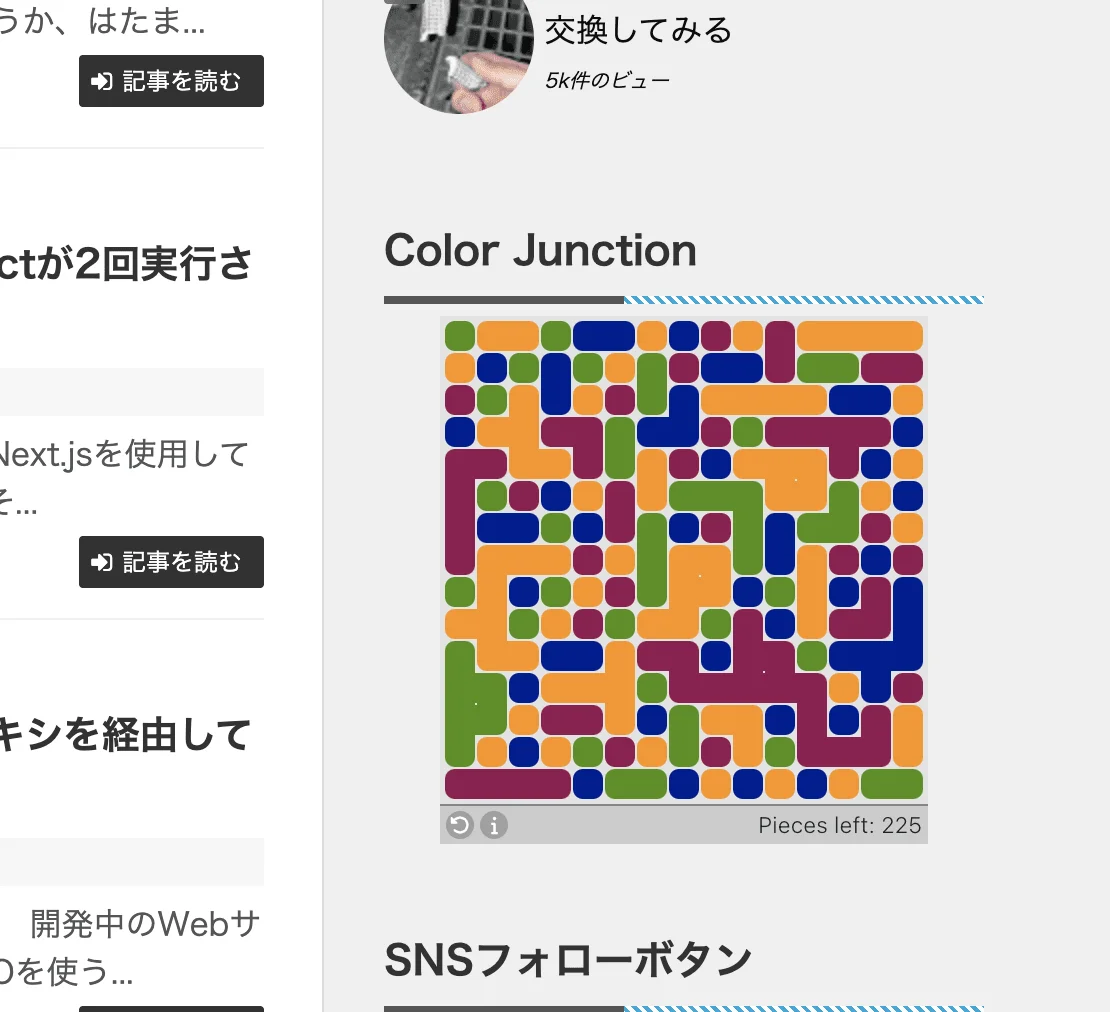The image size is (1110, 1012).
Task: Click the green piece in board's bottom-right corner
Action: 892,784
